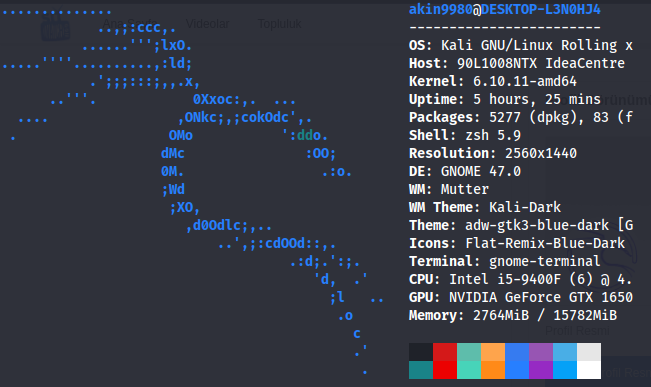Click the DESKTOP-L3N0HJ4 hostname text
The width and height of the screenshot is (651, 387).
[541, 9]
